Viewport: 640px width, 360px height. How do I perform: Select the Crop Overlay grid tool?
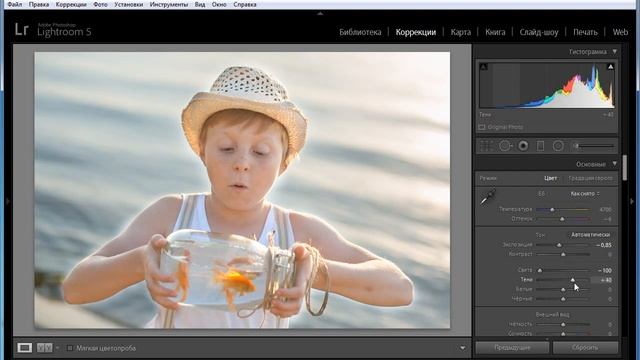coord(487,146)
